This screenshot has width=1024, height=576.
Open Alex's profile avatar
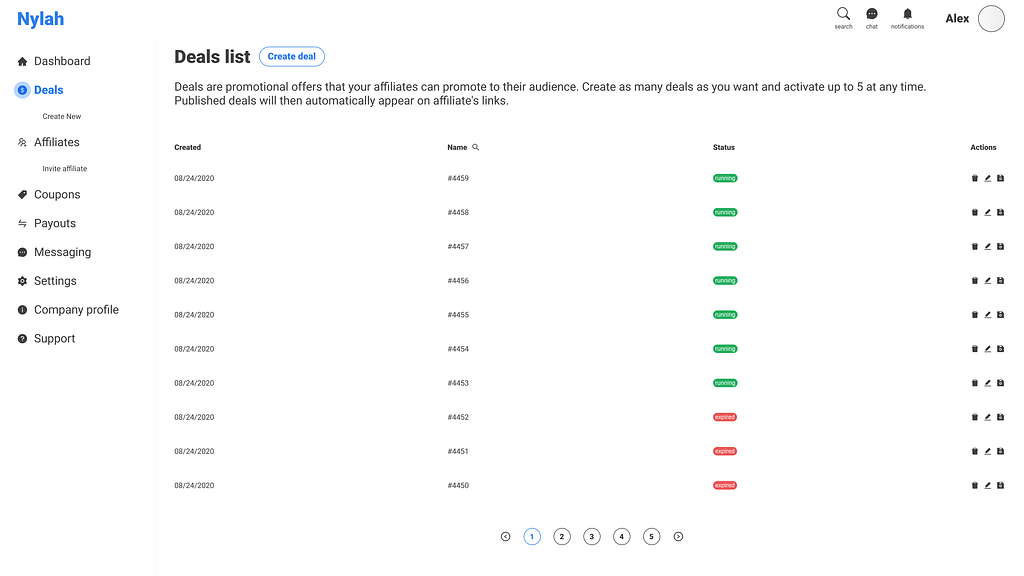991,19
